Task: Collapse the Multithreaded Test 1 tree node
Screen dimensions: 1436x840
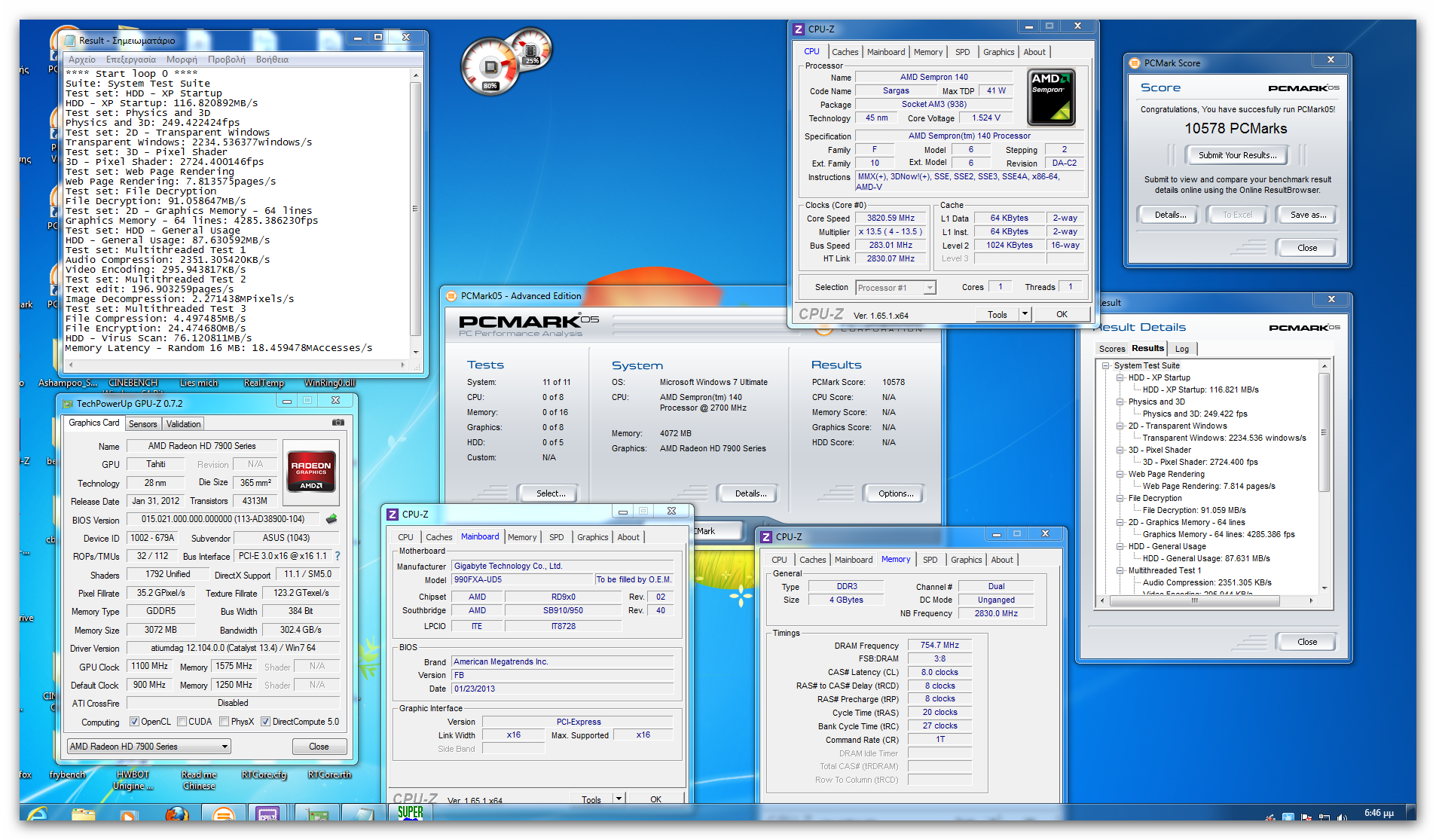Action: tap(1120, 571)
